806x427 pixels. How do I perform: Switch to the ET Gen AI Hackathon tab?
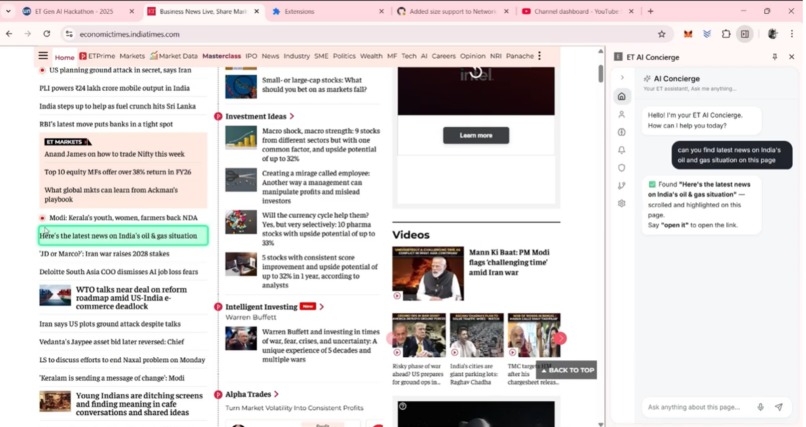point(75,11)
